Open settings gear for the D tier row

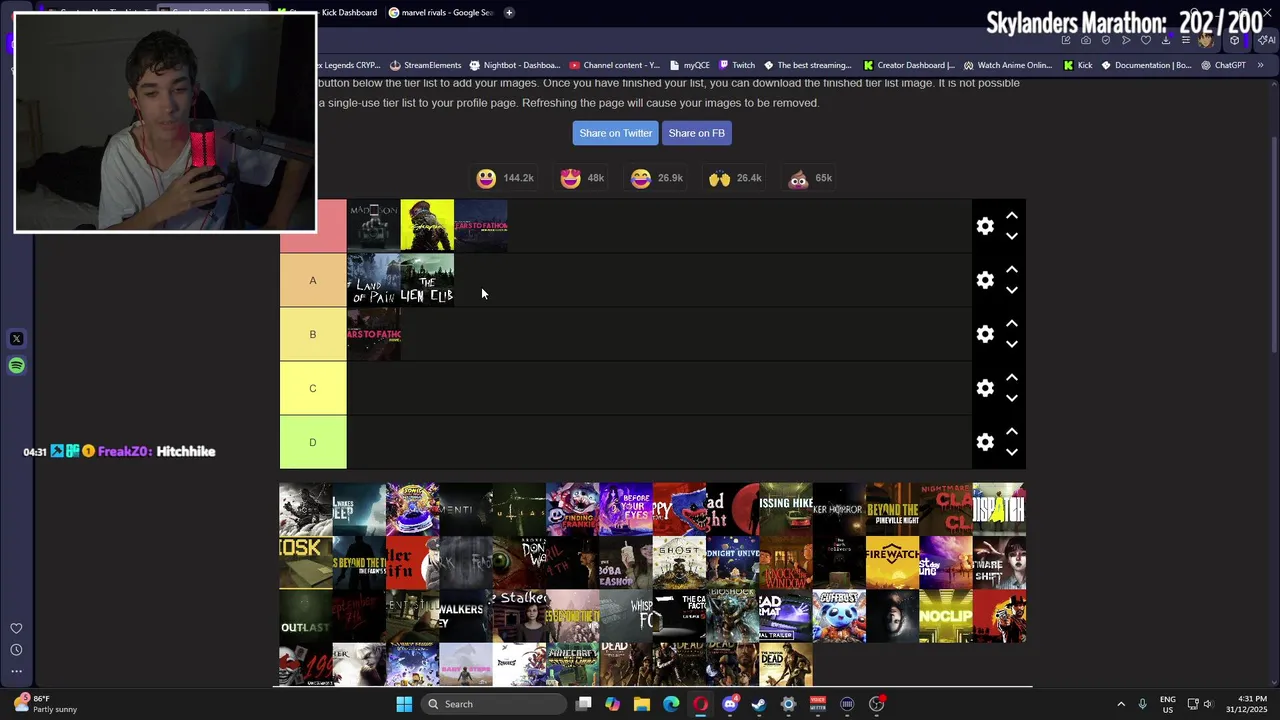coord(985,442)
